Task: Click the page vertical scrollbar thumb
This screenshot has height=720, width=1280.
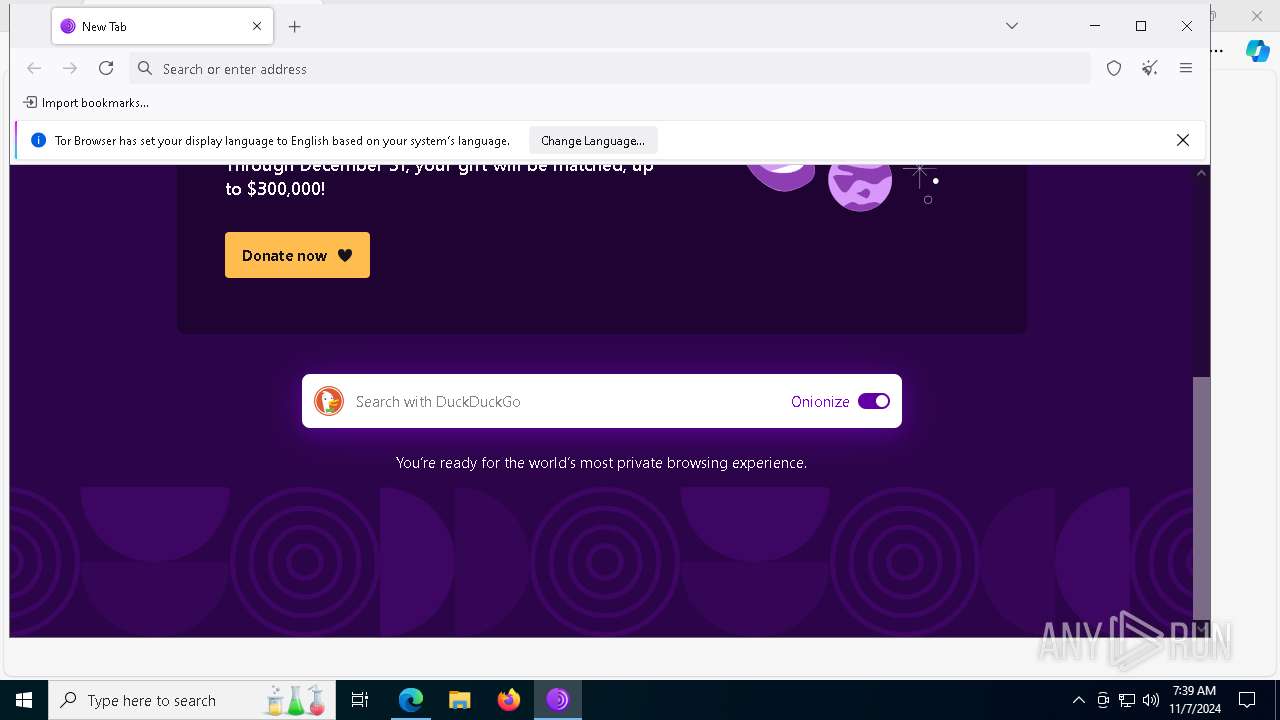Action: (x=1202, y=498)
